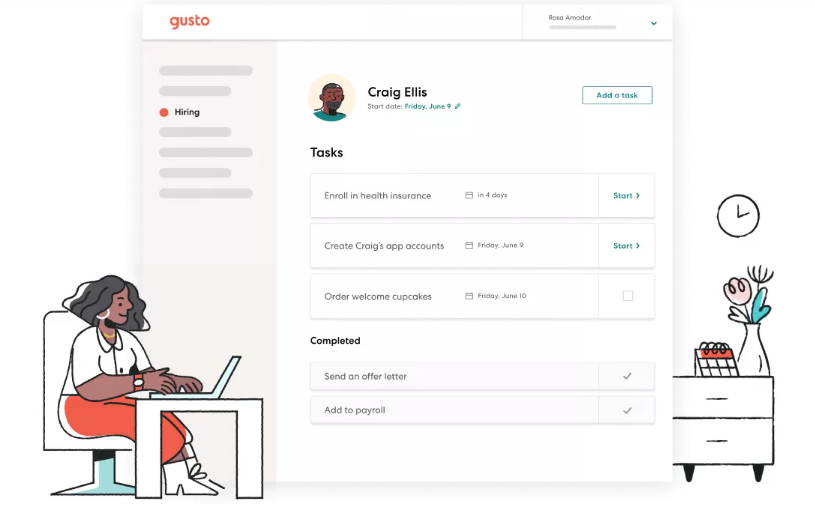Click checkmark on Send an offer letter
This screenshot has height=513, width=815.
pos(627,376)
